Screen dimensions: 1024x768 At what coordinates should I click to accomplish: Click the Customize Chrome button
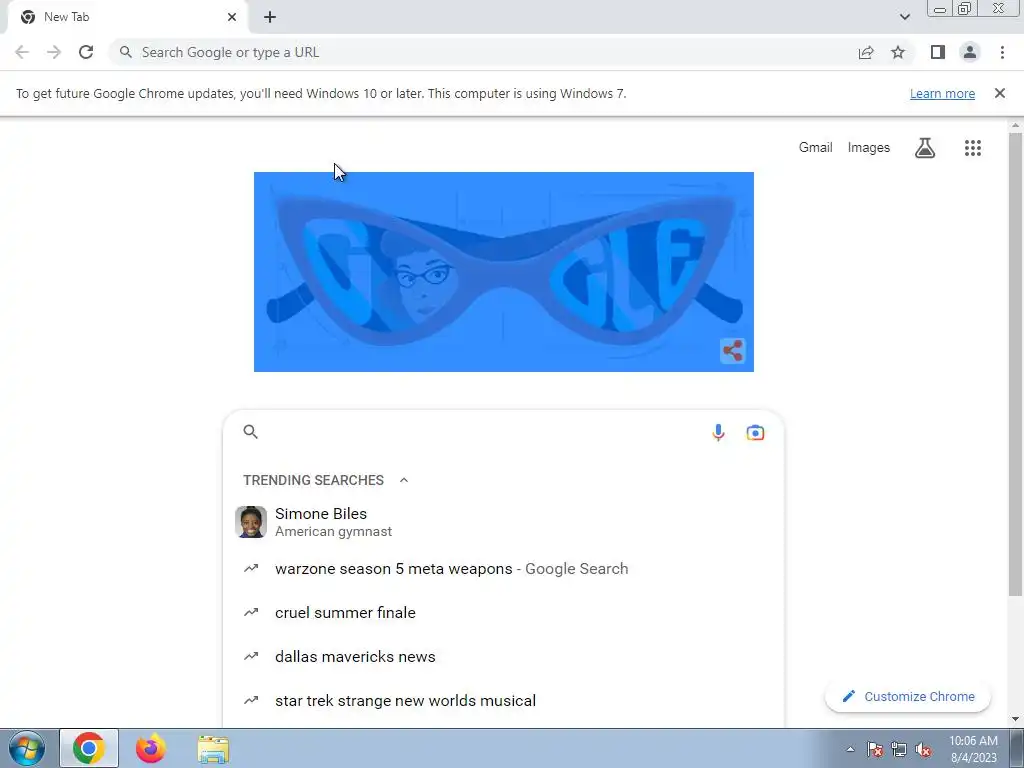(908, 697)
